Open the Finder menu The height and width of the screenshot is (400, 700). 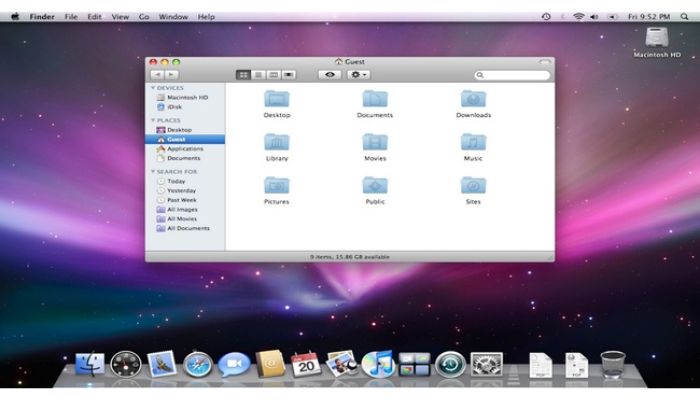click(42, 17)
